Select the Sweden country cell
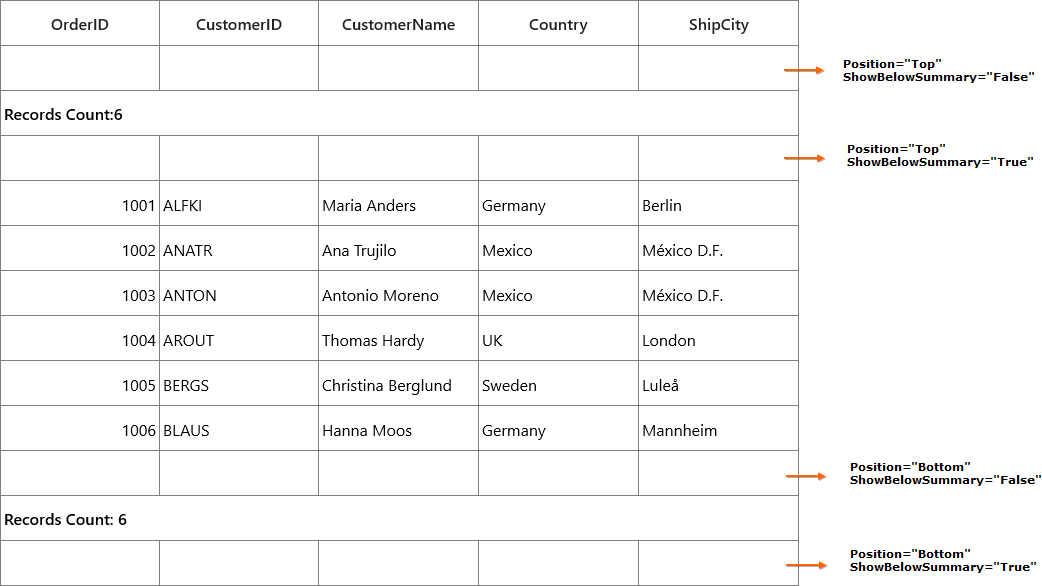Viewport: 1042px width, 586px height. click(x=558, y=383)
